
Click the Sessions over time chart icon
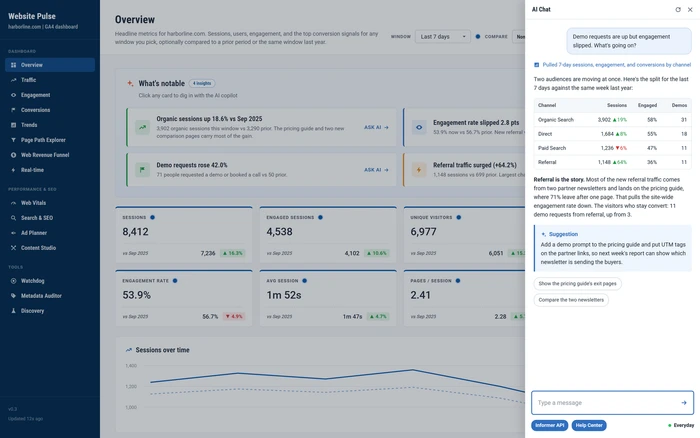pos(129,350)
